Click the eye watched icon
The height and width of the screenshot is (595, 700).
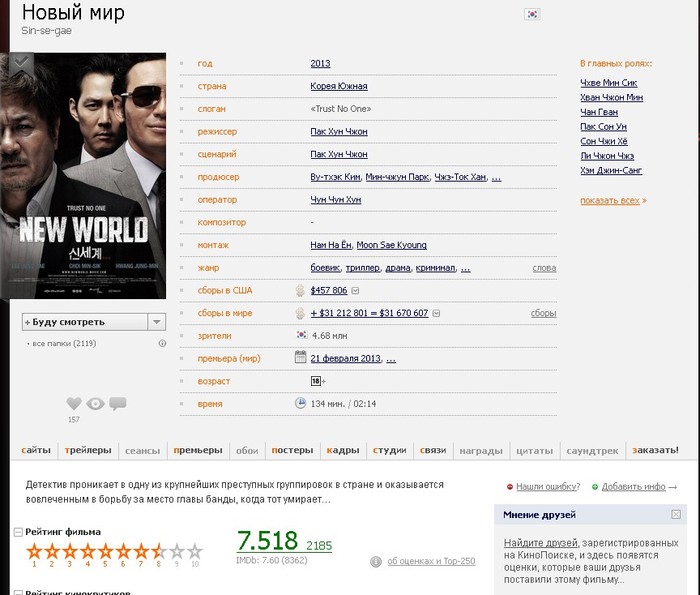(95, 404)
